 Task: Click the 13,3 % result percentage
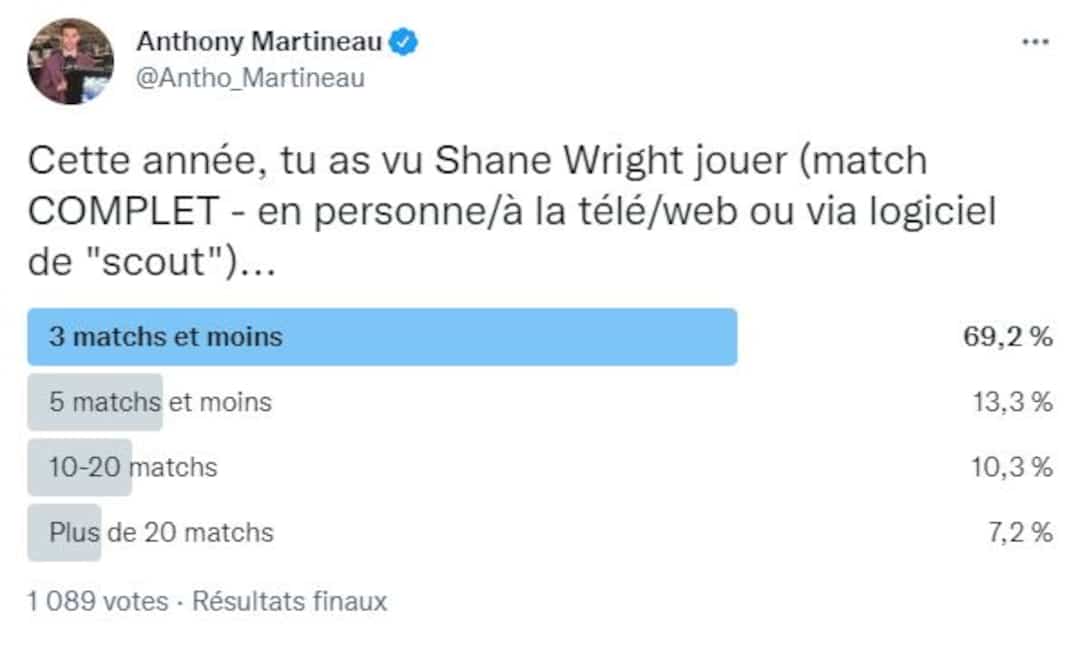1012,402
